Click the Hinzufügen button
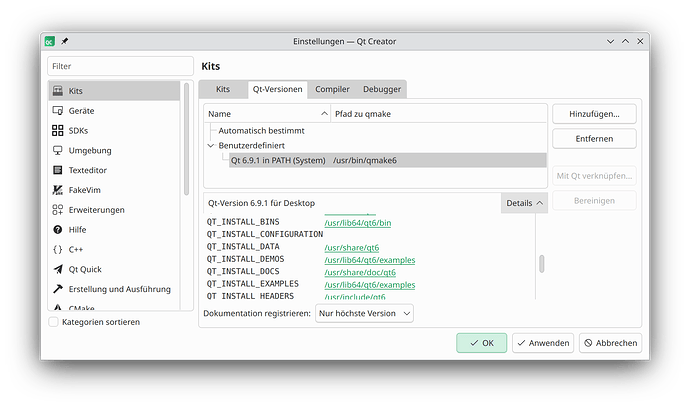Image resolution: width=690 pixels, height=407 pixels. 594,114
